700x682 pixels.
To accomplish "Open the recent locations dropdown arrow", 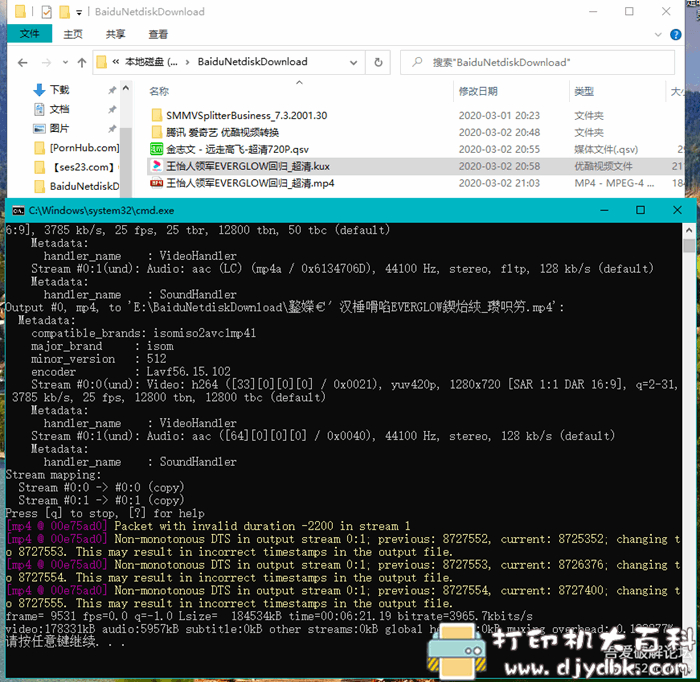I will (x=66, y=62).
